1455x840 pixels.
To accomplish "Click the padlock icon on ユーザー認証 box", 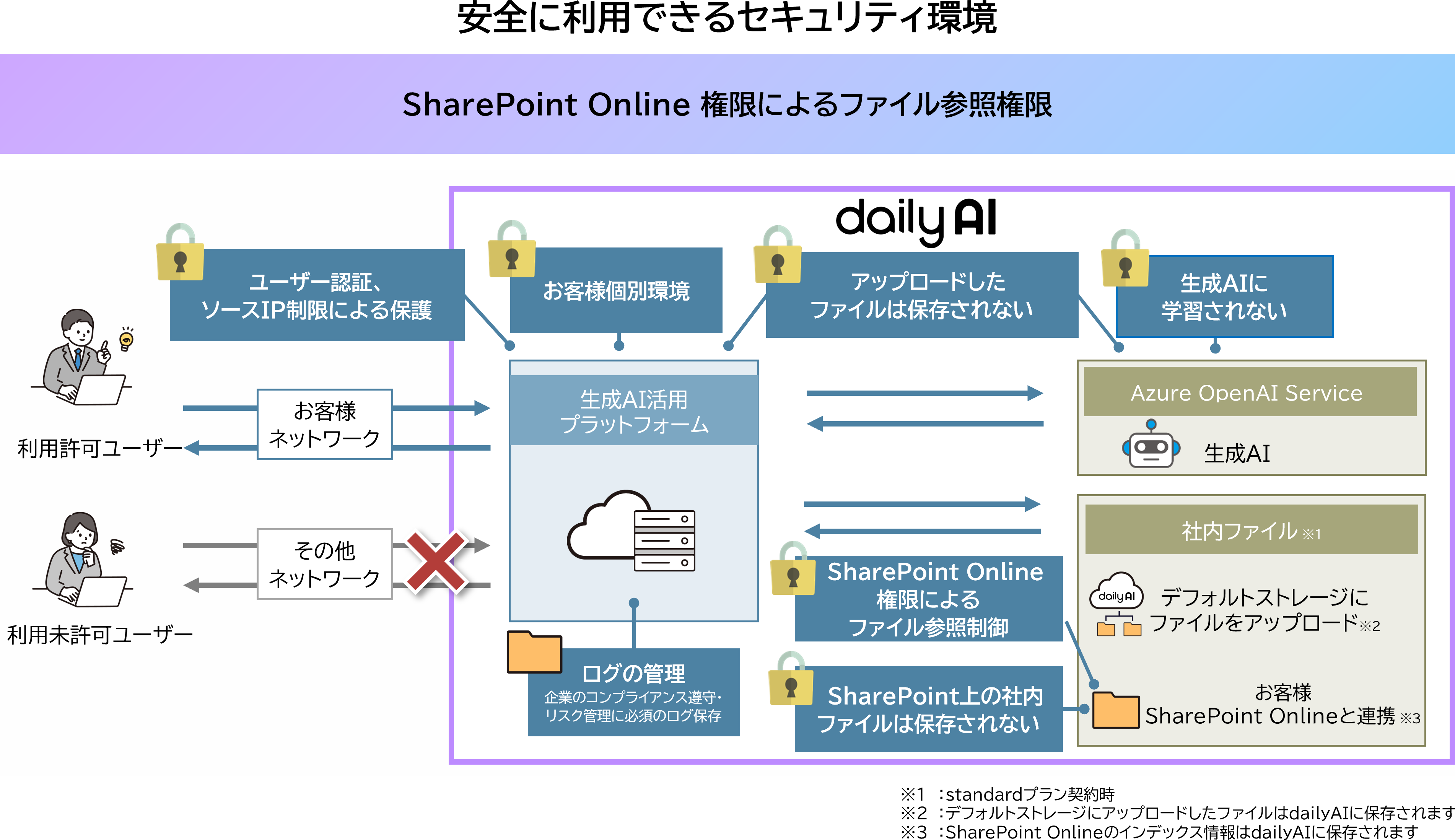I will (x=180, y=252).
